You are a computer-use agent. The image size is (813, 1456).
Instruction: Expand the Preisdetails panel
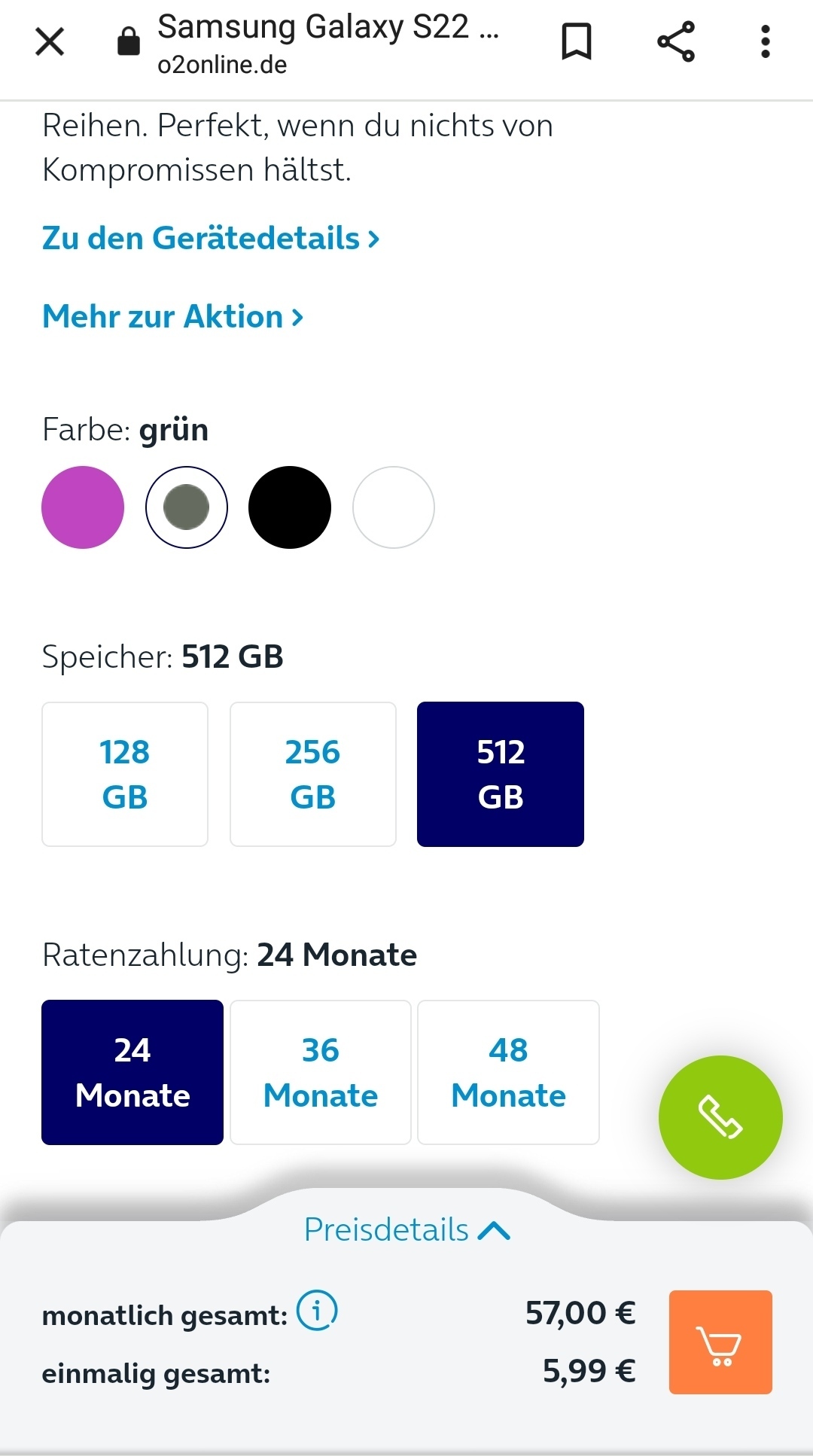[x=407, y=1229]
